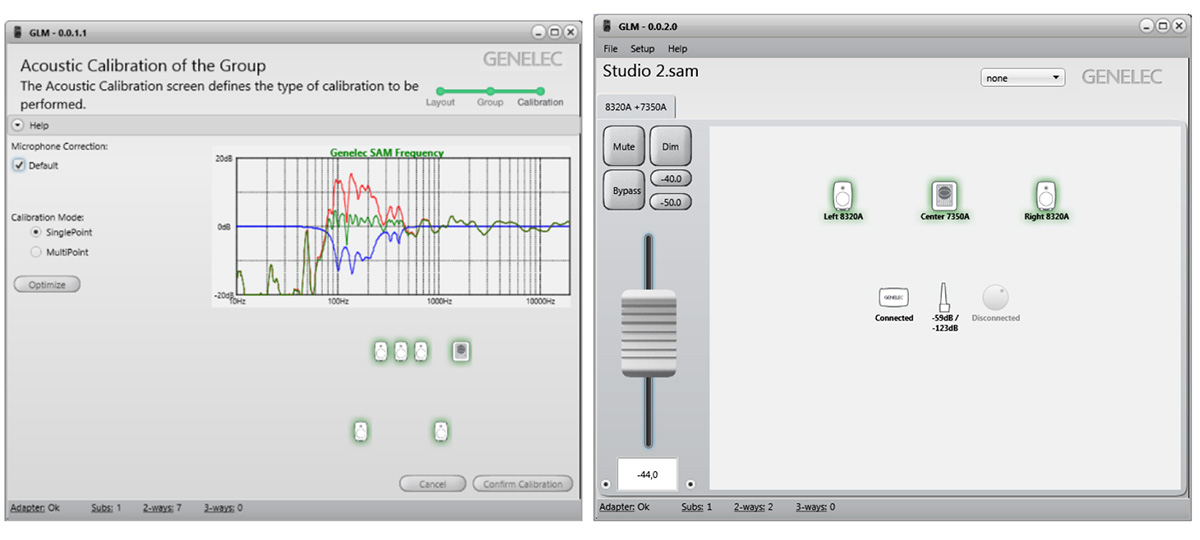Screen dimensions: 1200x540
Task: Select the subwoofer icon in calibration layout
Action: [460, 351]
